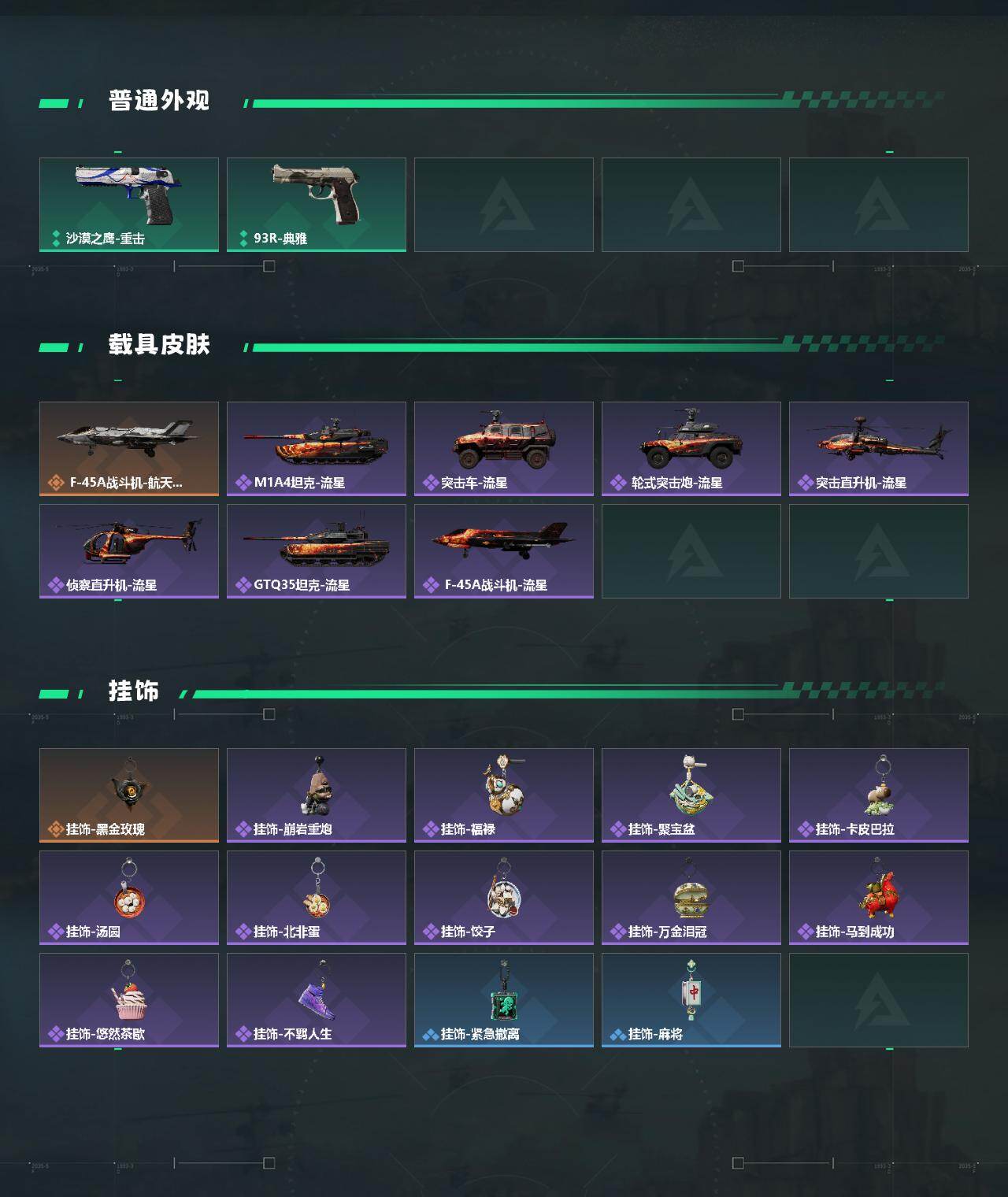The height and width of the screenshot is (1197, 1008).
Task: Choose the 挂饰-马到成功 red horse charm
Action: (x=879, y=898)
